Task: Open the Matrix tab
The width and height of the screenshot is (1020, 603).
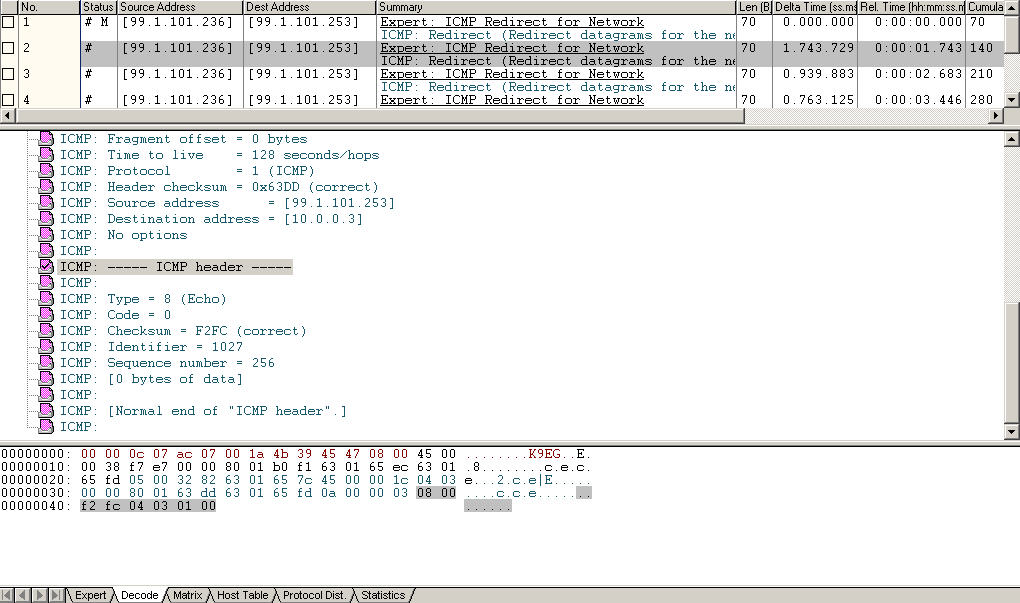Action: (x=186, y=595)
